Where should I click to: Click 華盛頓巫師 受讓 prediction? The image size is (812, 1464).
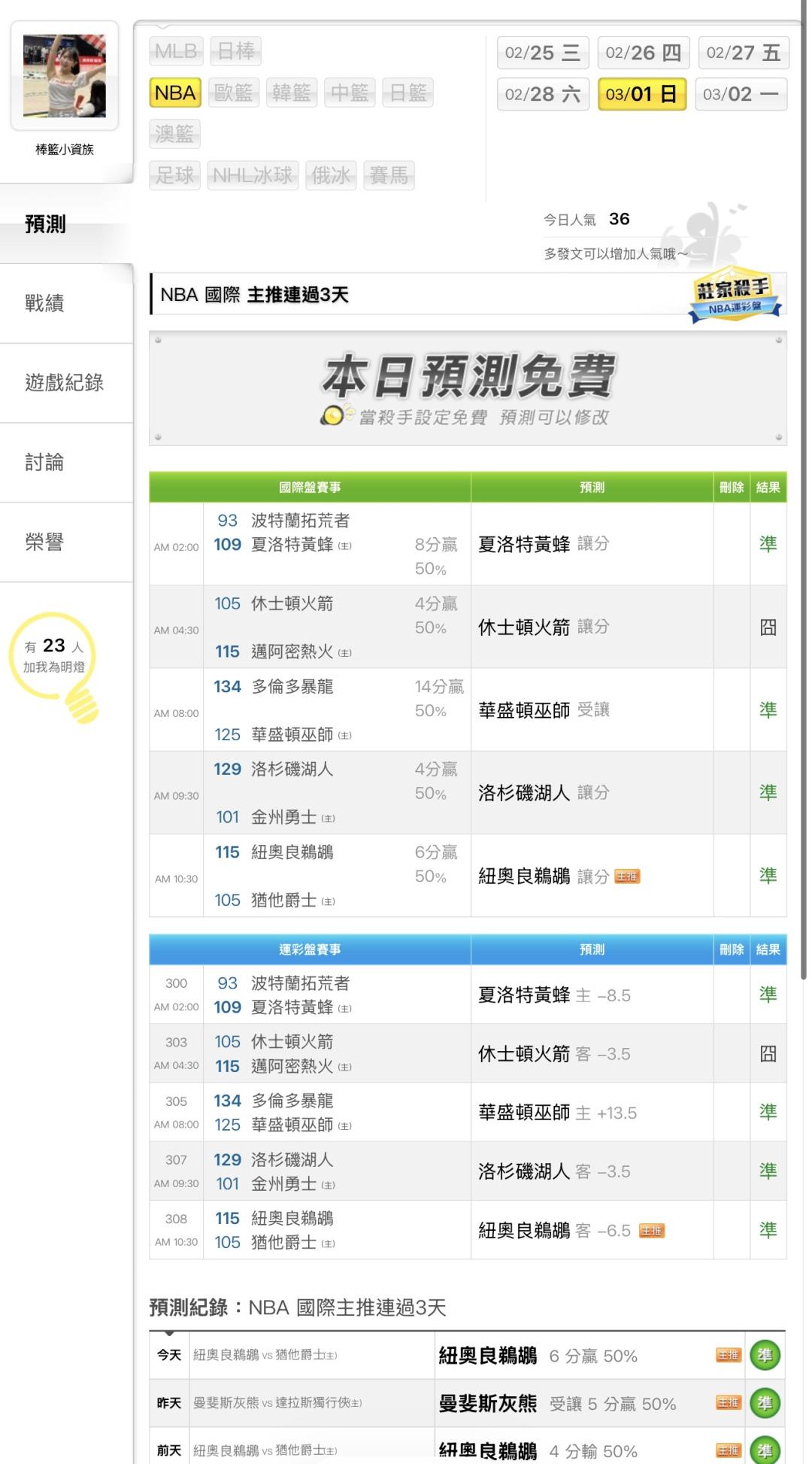click(x=544, y=709)
